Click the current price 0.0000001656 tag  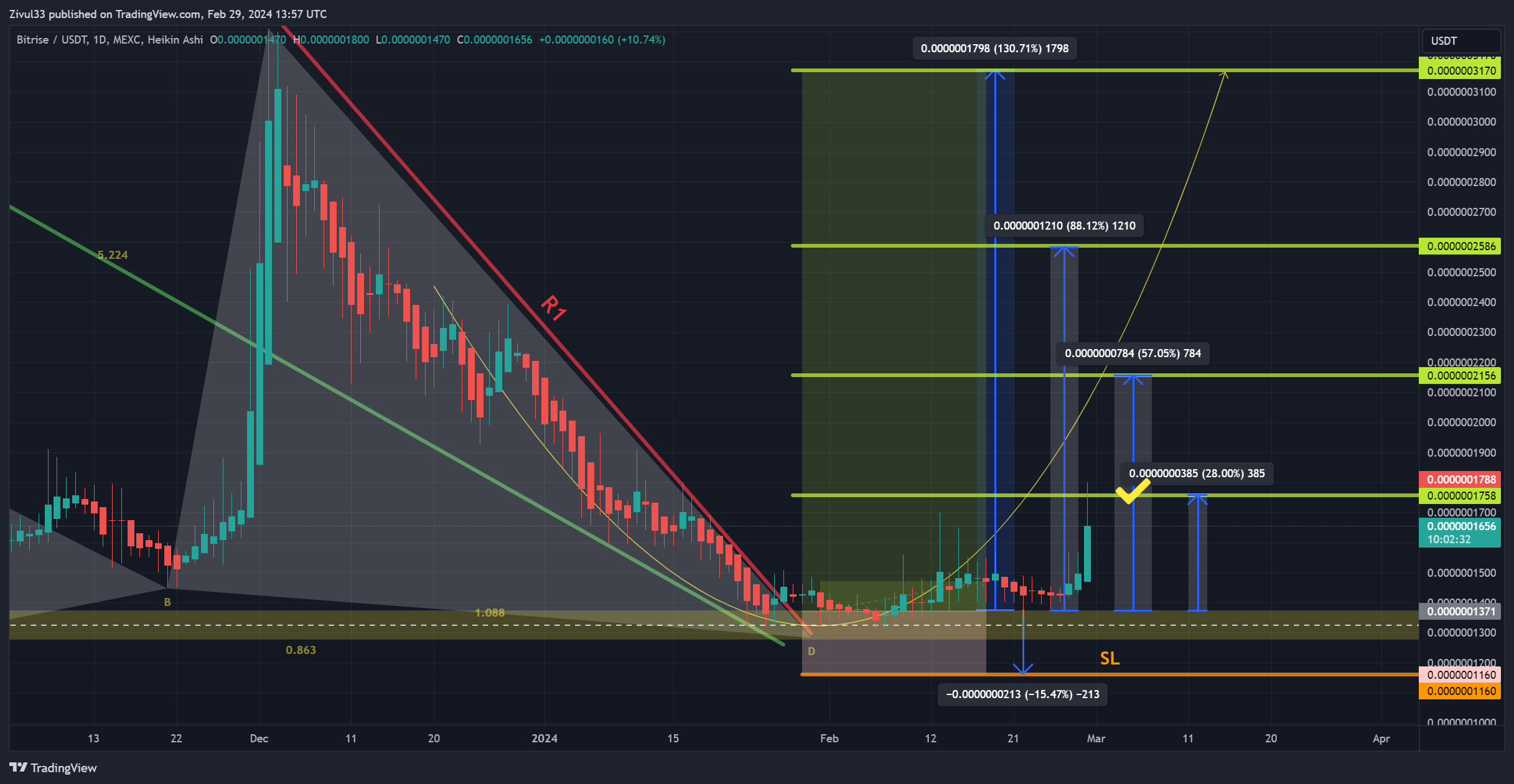[1460, 526]
